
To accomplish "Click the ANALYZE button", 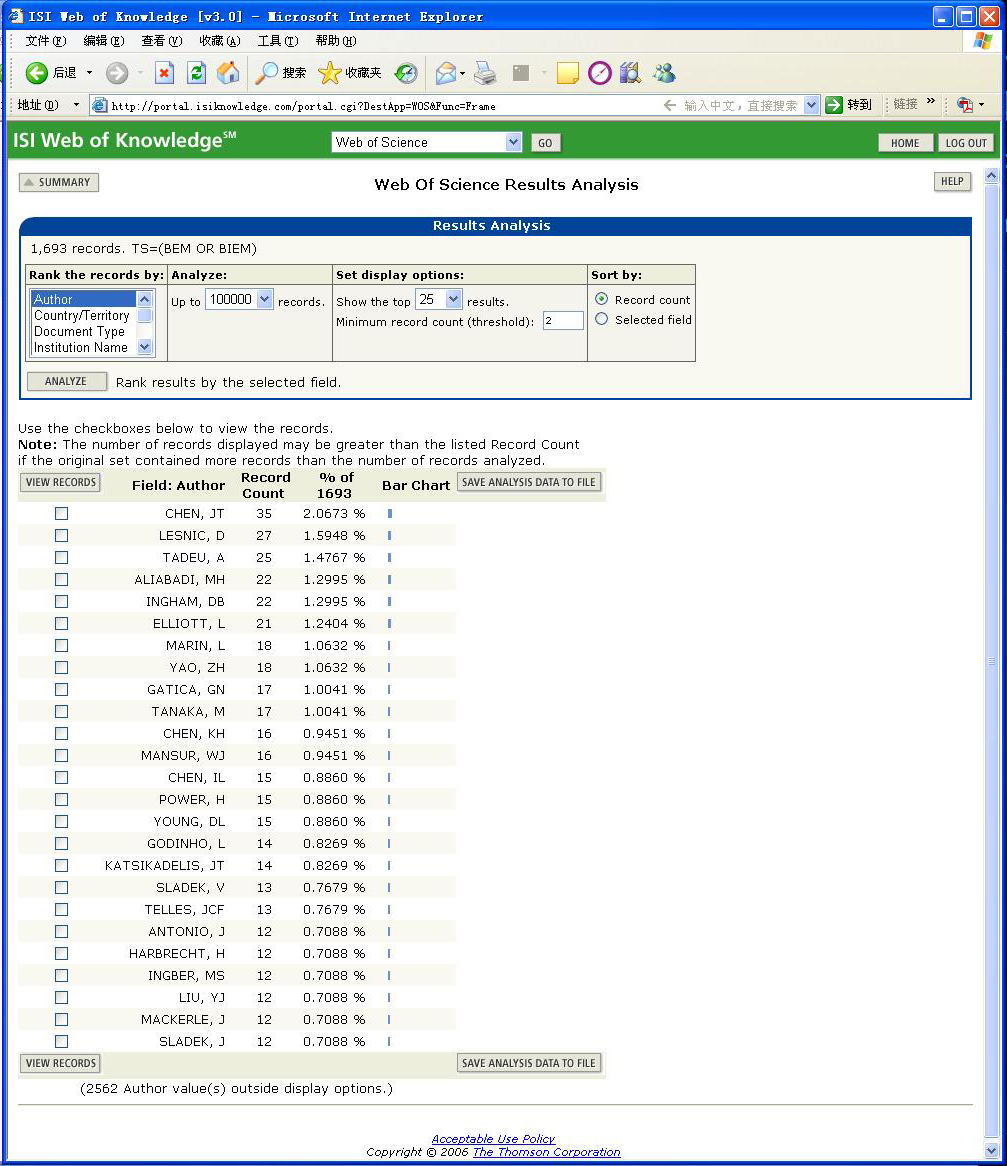I will 66,381.
